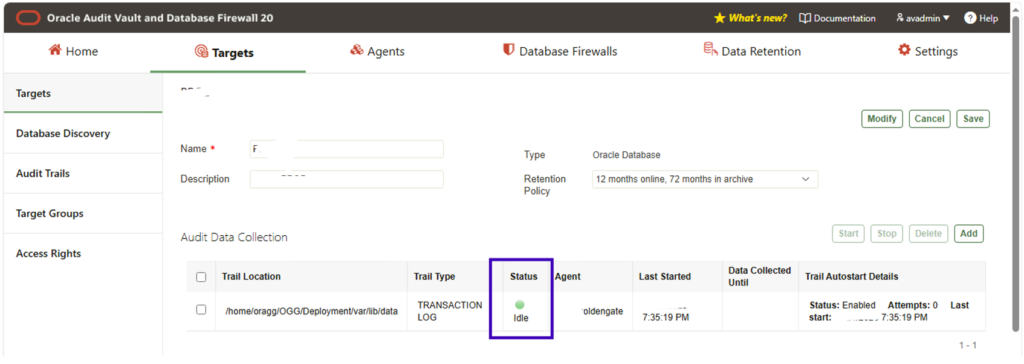Open the Database Firewalls tab
This screenshot has width=1024, height=364.
[x=560, y=51]
